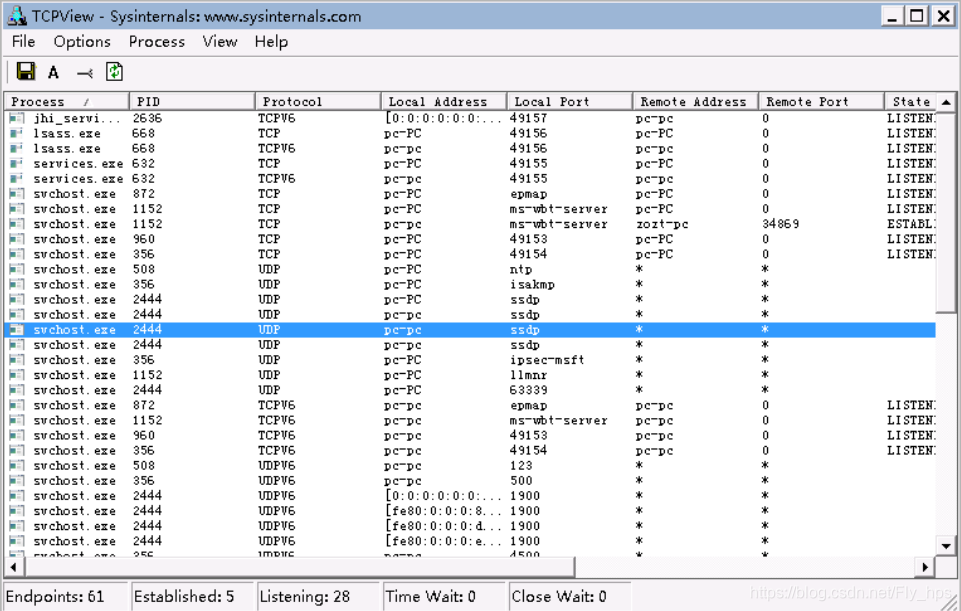Screen dimensions: 961x611
Task: Click Listening: 28 in status bar
Action: (x=305, y=596)
